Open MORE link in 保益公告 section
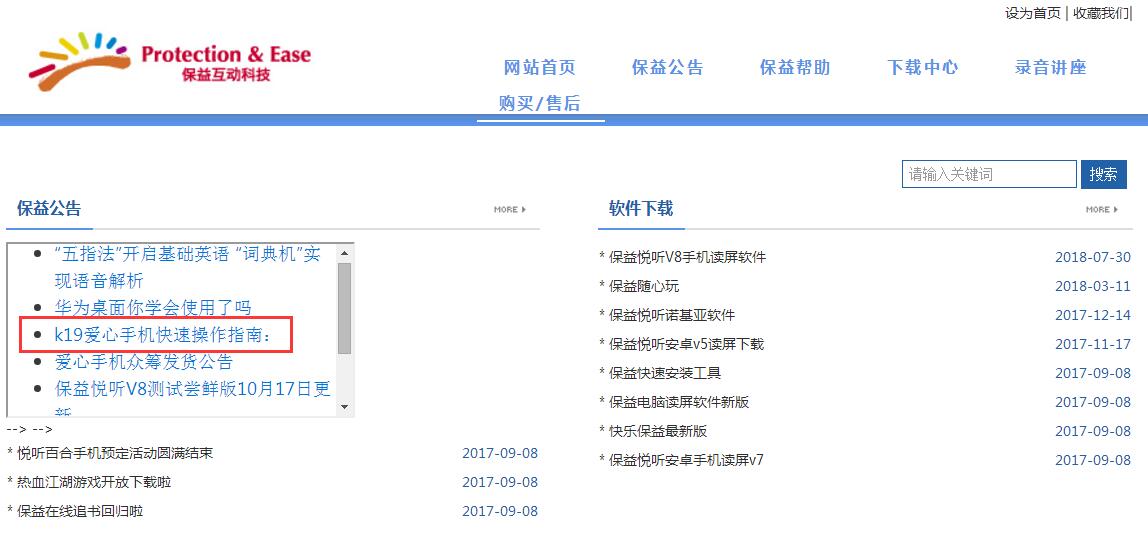Screen dimensions: 1148x536 pos(510,209)
